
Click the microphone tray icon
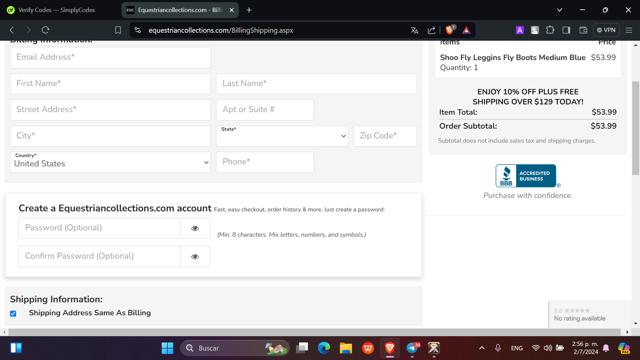pyautogui.click(x=498, y=348)
